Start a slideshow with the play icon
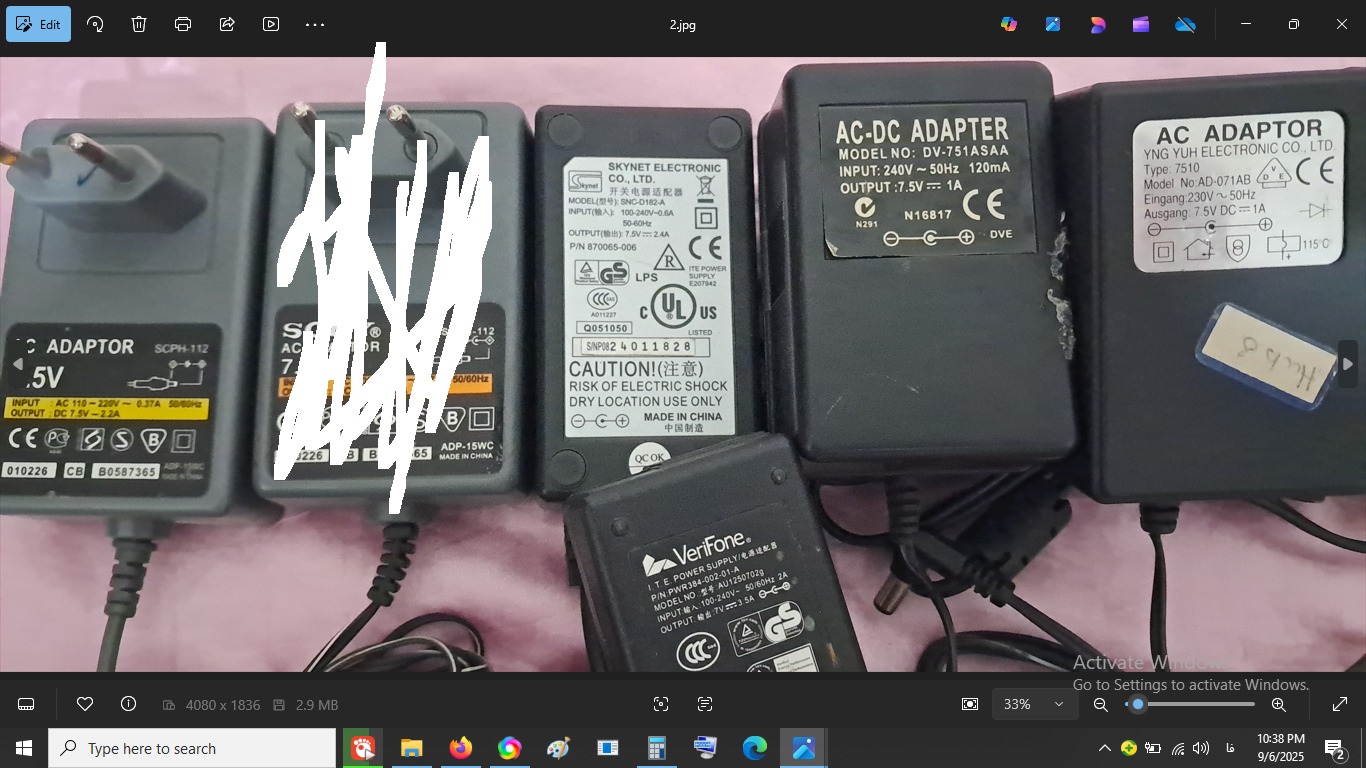This screenshot has width=1366, height=768. 271,24
